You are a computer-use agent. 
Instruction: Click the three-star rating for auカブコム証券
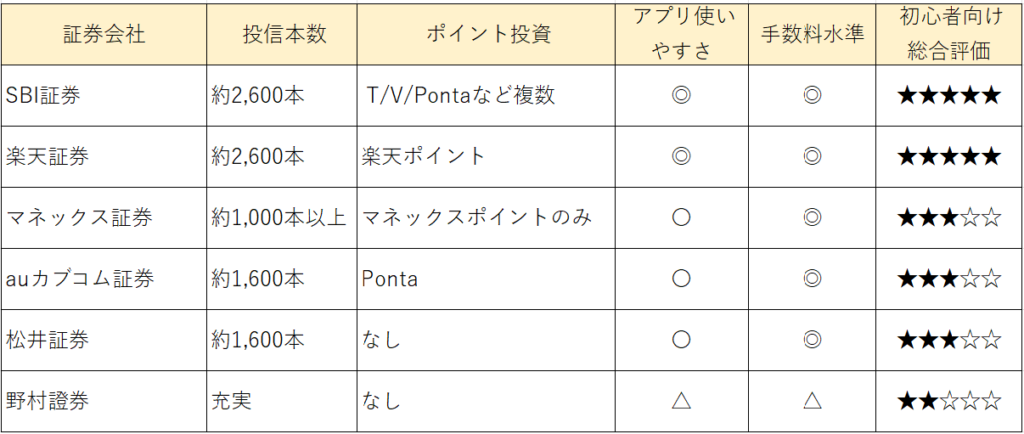point(948,279)
